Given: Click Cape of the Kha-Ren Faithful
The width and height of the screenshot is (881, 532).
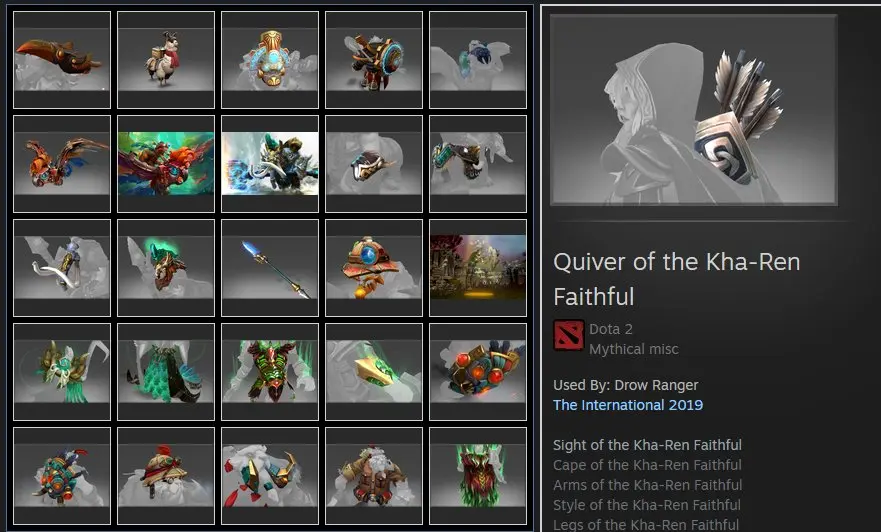Looking at the screenshot, I should click(x=647, y=465).
